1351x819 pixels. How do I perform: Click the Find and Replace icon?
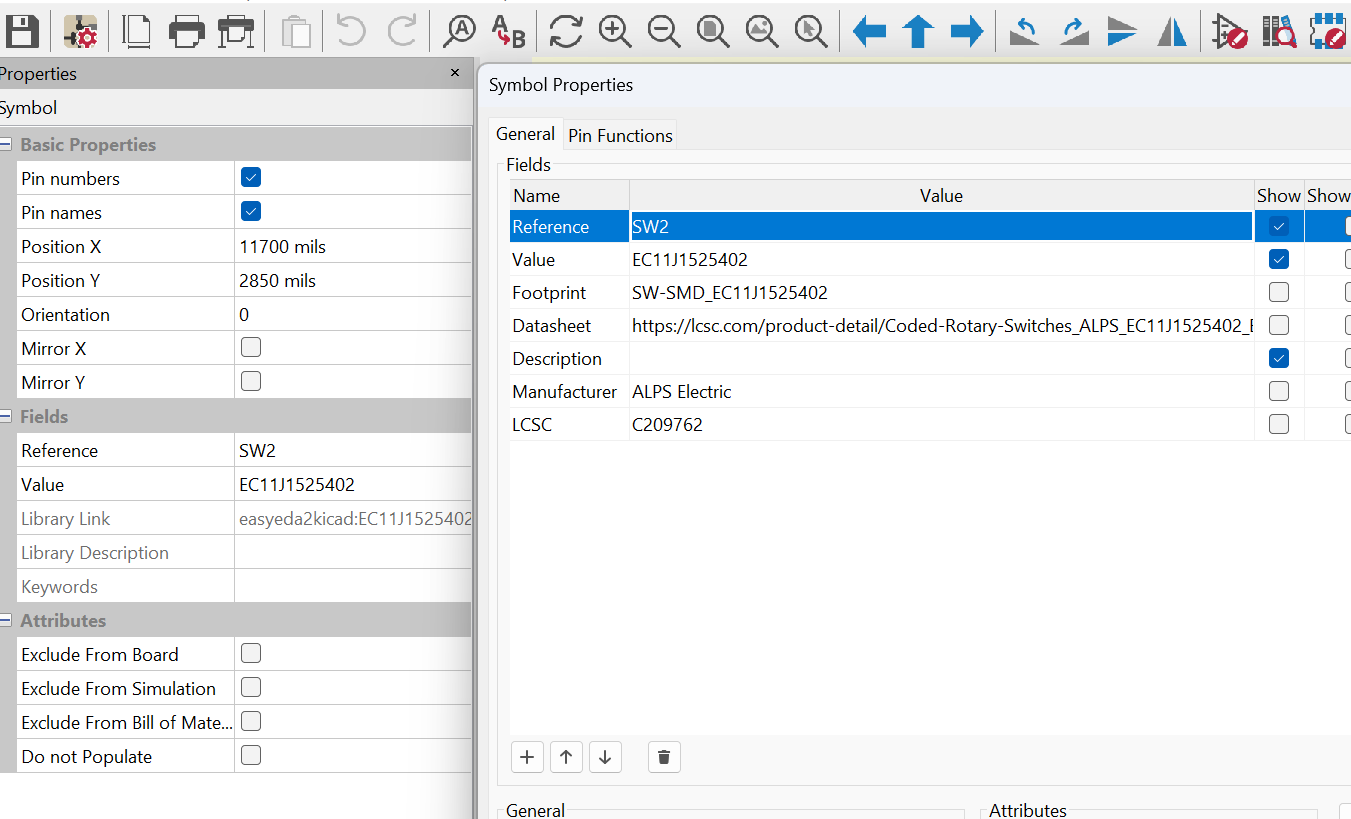509,31
